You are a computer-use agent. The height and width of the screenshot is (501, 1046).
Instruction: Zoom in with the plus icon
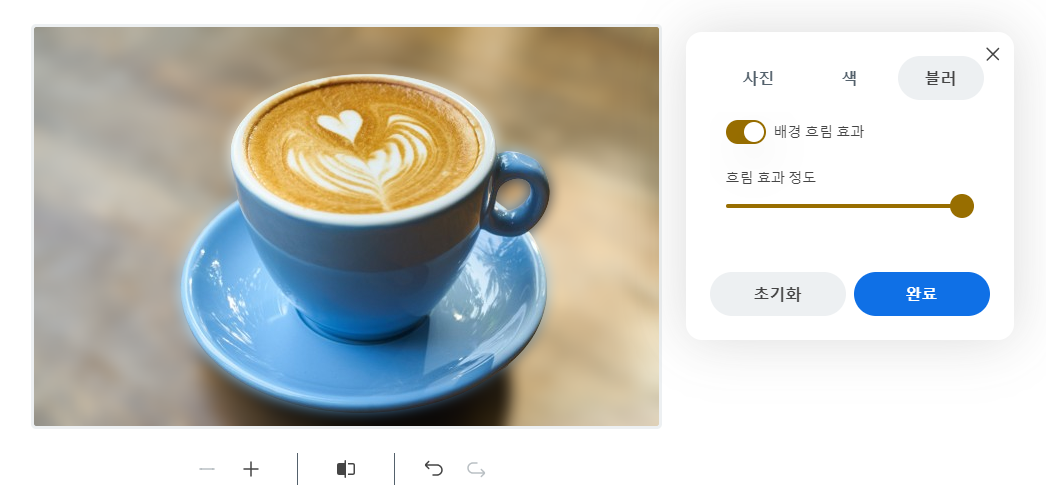click(251, 470)
